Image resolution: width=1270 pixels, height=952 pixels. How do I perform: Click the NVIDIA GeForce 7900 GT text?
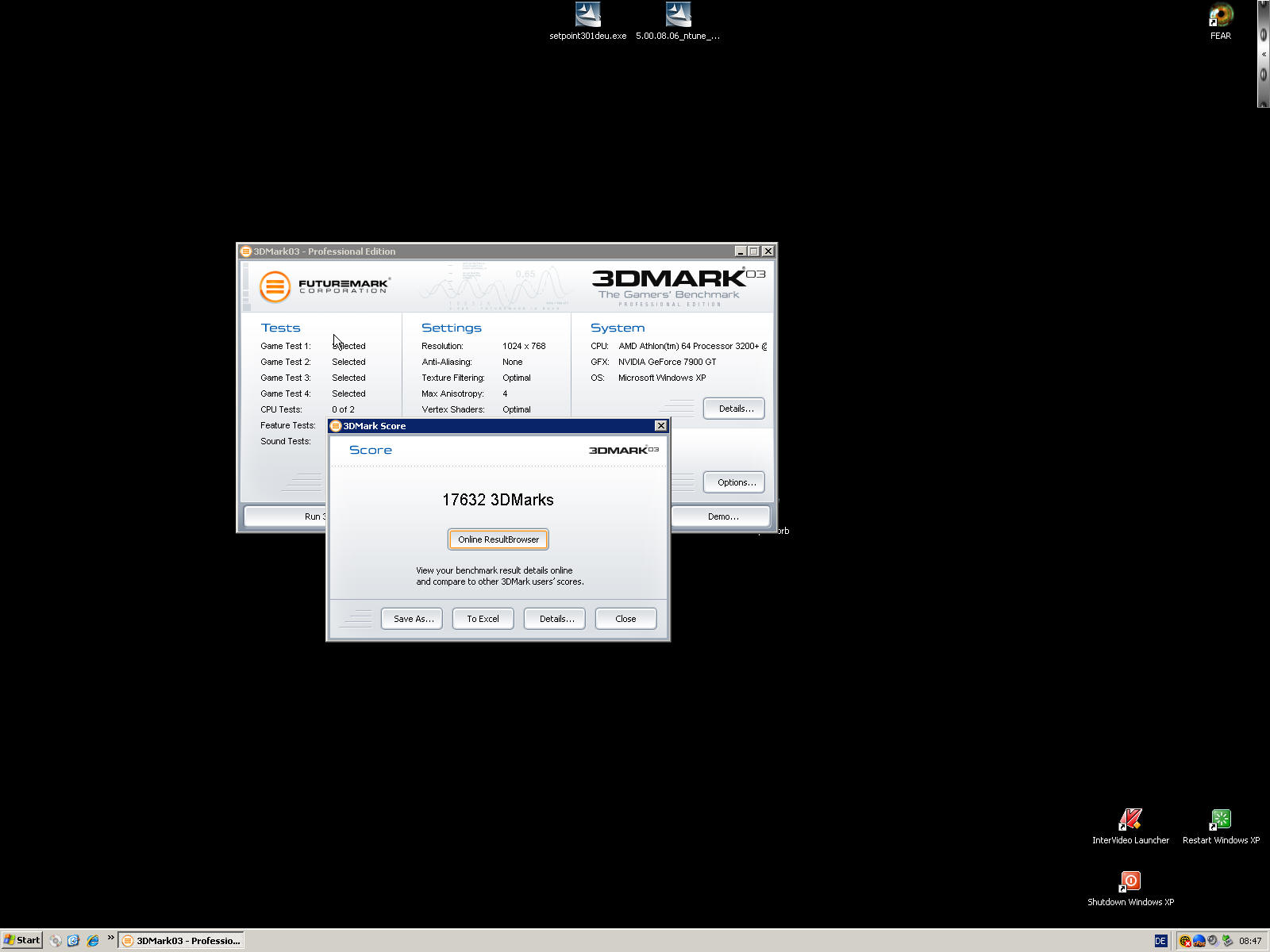668,362
